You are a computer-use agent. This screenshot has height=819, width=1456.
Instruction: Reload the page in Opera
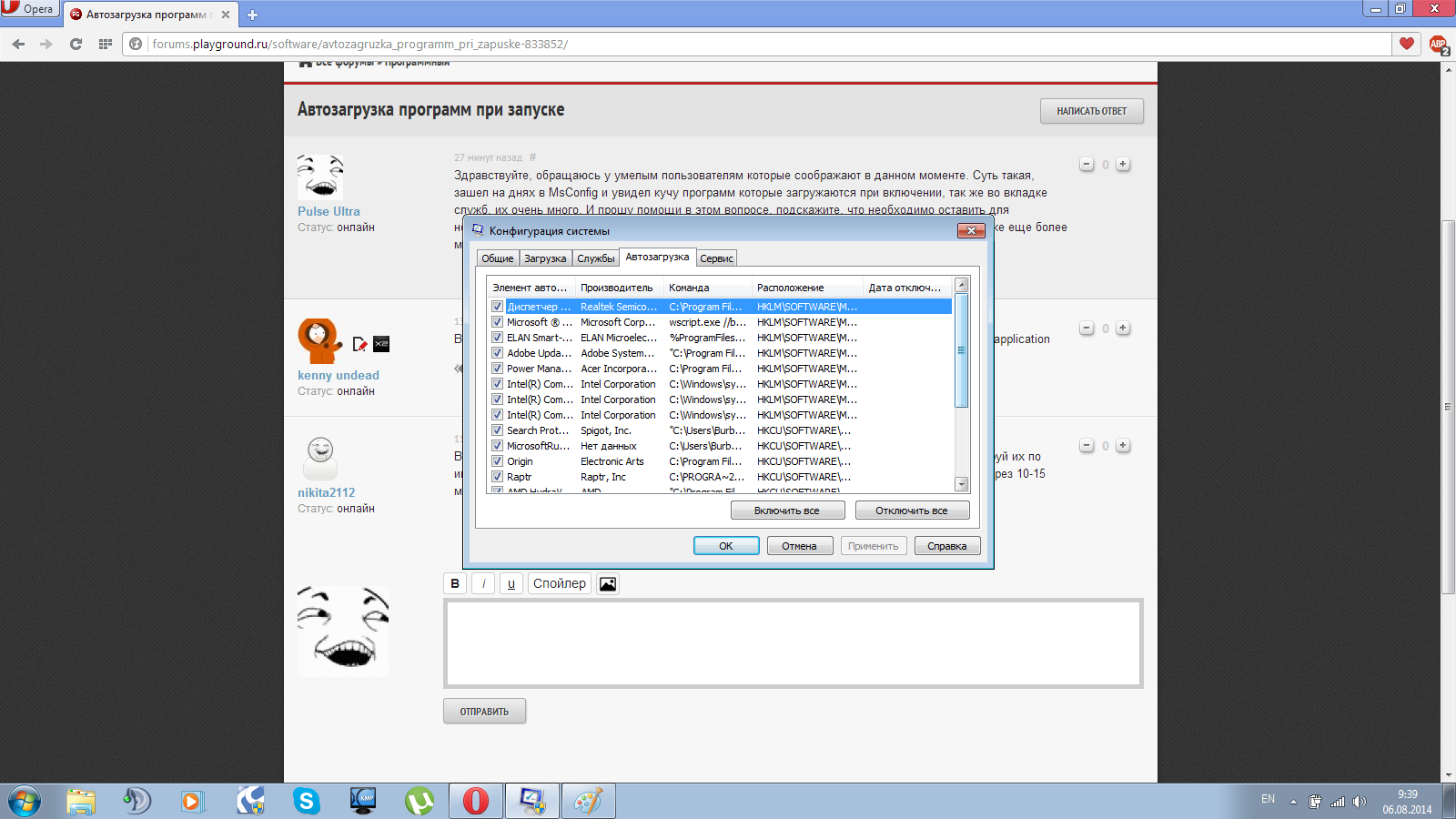(76, 44)
